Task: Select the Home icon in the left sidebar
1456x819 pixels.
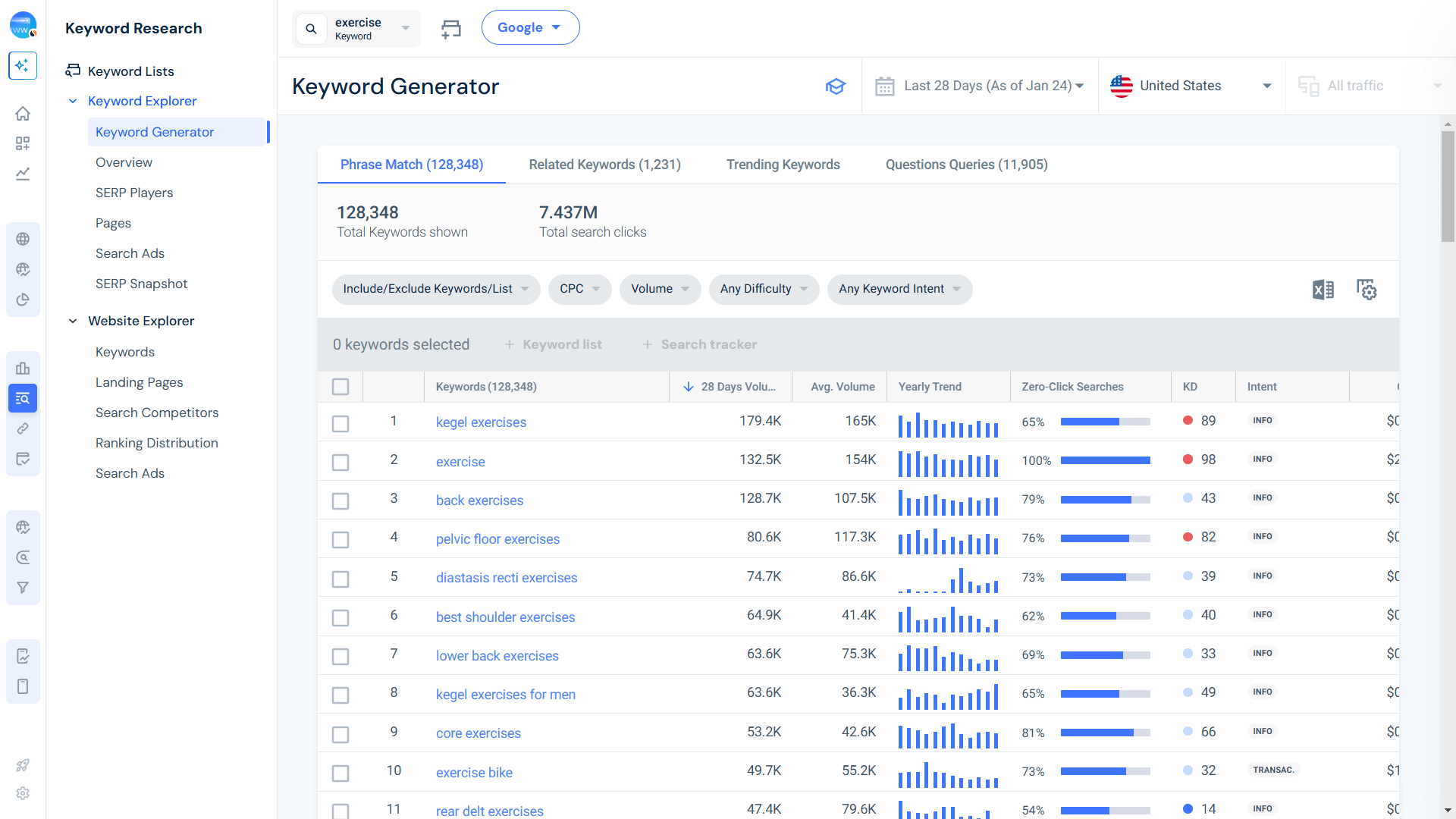Action: tap(23, 113)
